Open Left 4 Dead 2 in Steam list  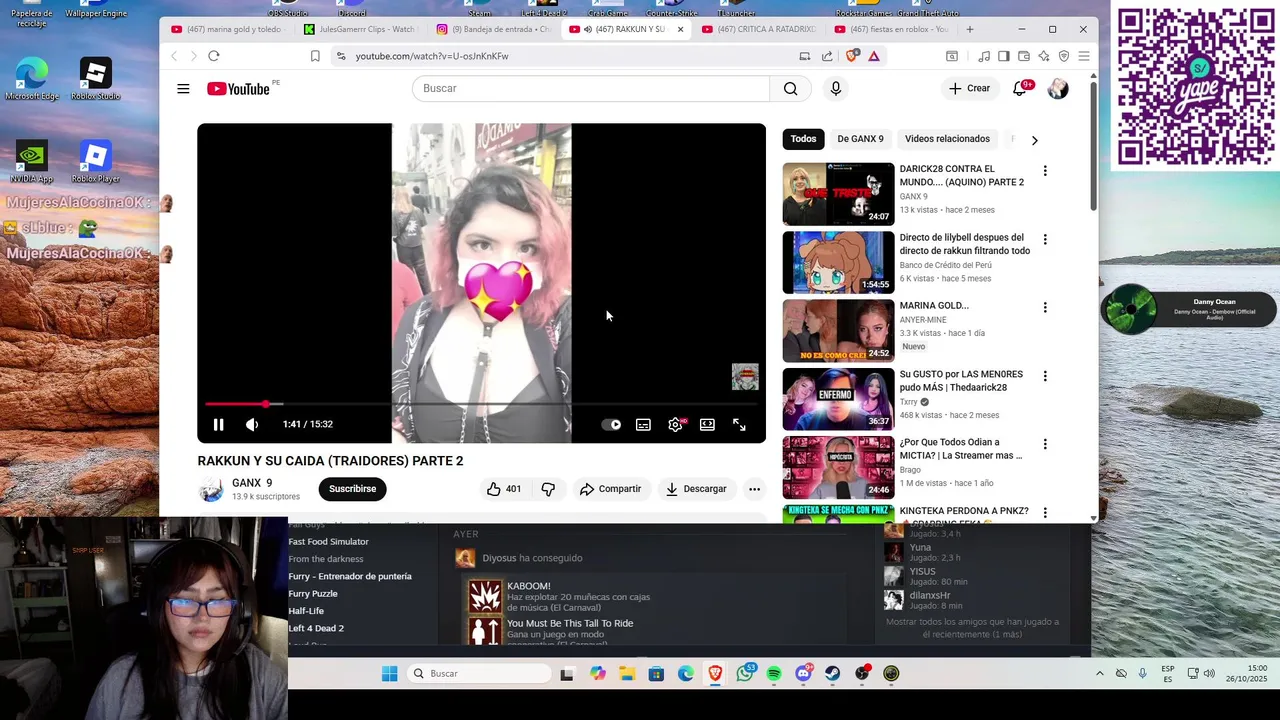(x=316, y=628)
